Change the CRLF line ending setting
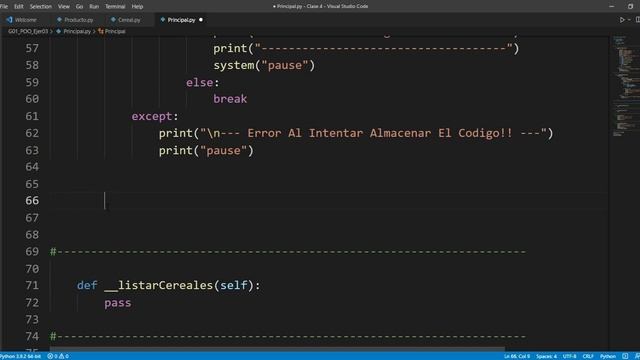 [x=588, y=356]
